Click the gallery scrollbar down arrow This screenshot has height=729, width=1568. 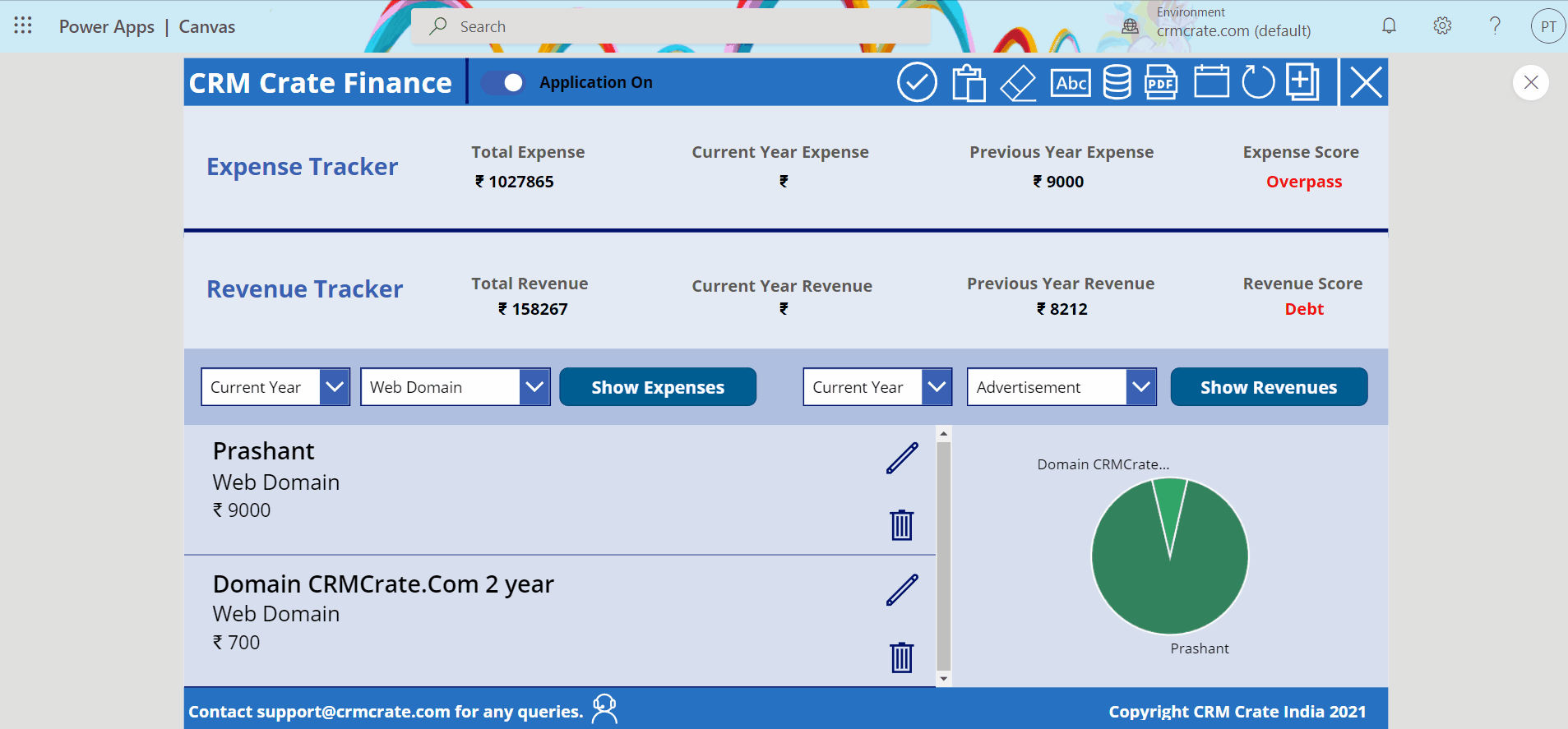[x=944, y=679]
